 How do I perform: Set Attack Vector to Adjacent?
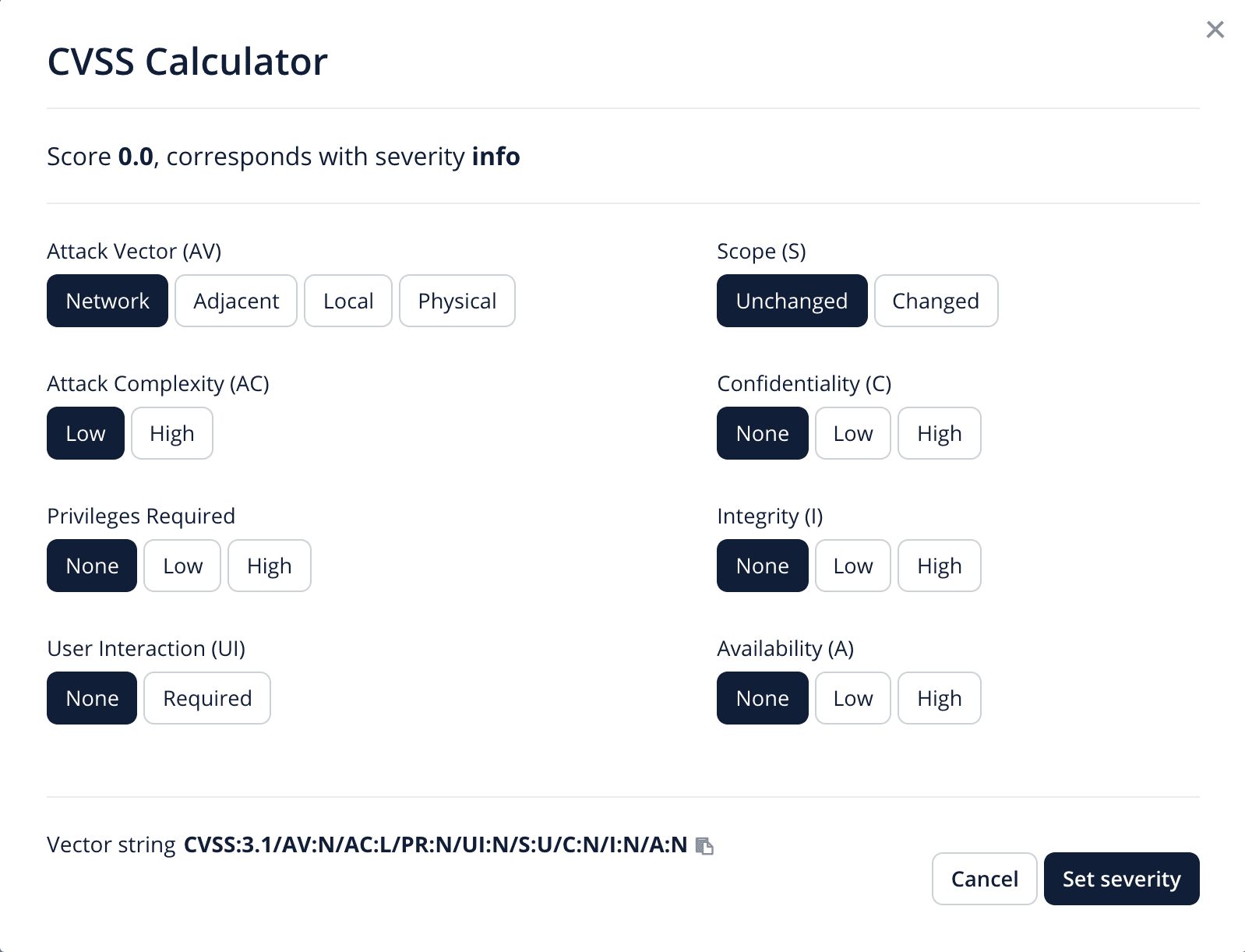coord(236,301)
